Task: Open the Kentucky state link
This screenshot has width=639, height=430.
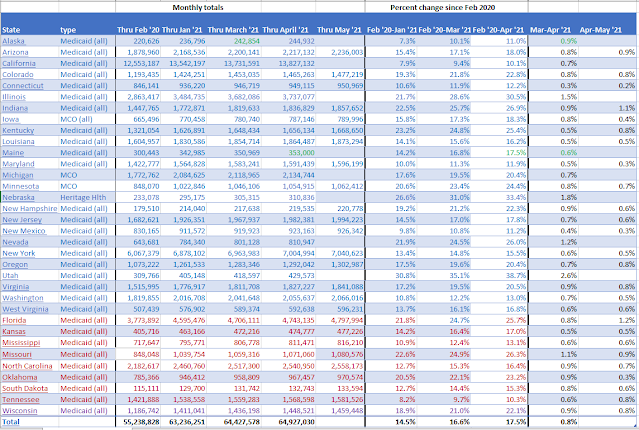Action: [x=18, y=130]
